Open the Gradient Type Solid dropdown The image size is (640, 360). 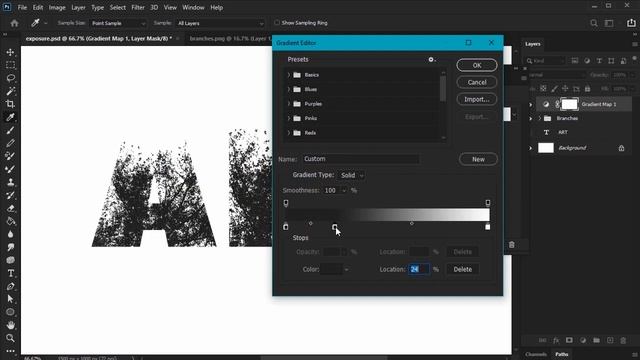351,175
